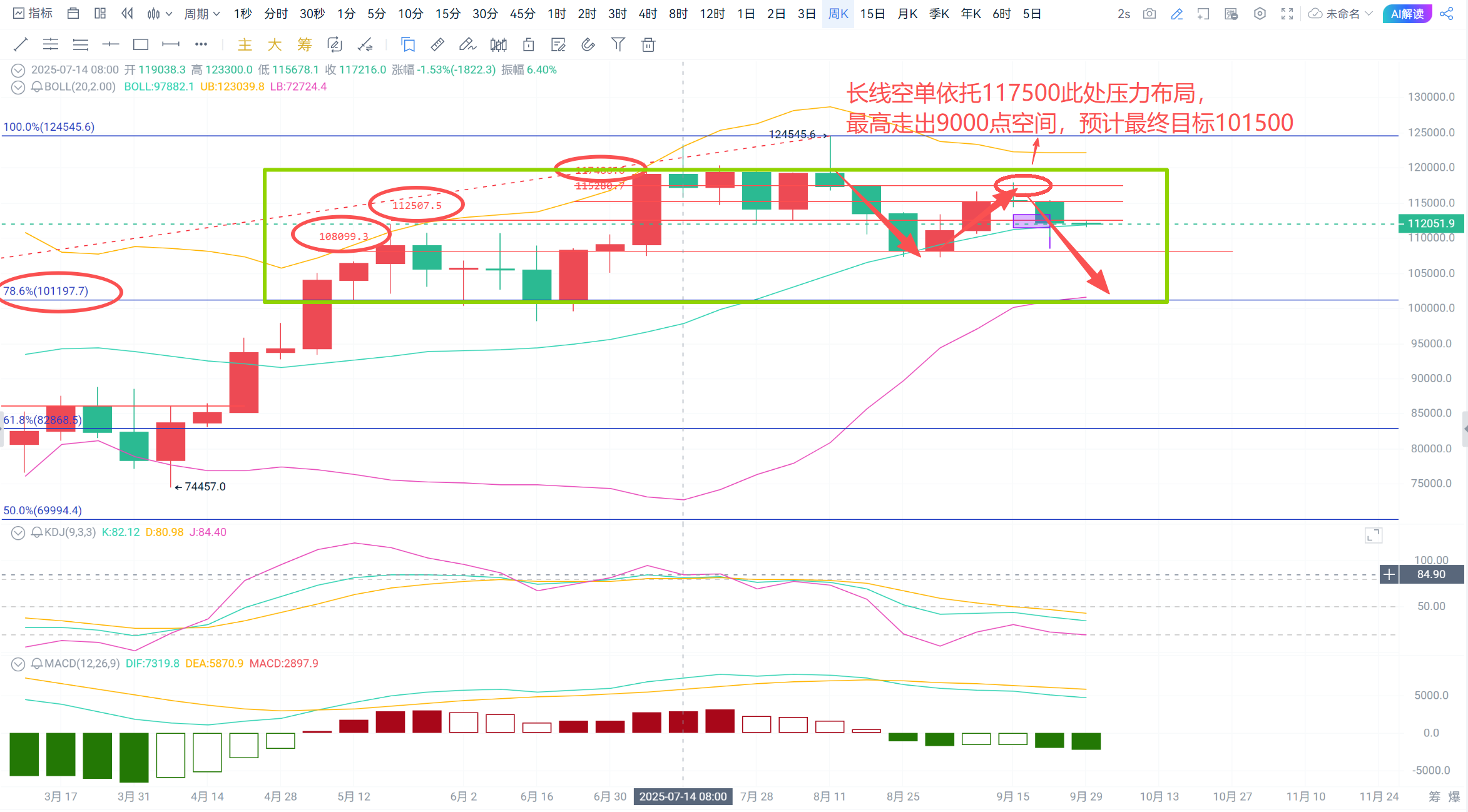The width and height of the screenshot is (1468, 812).
Task: Collapse the MACD indicator toggle
Action: pyautogui.click(x=18, y=664)
